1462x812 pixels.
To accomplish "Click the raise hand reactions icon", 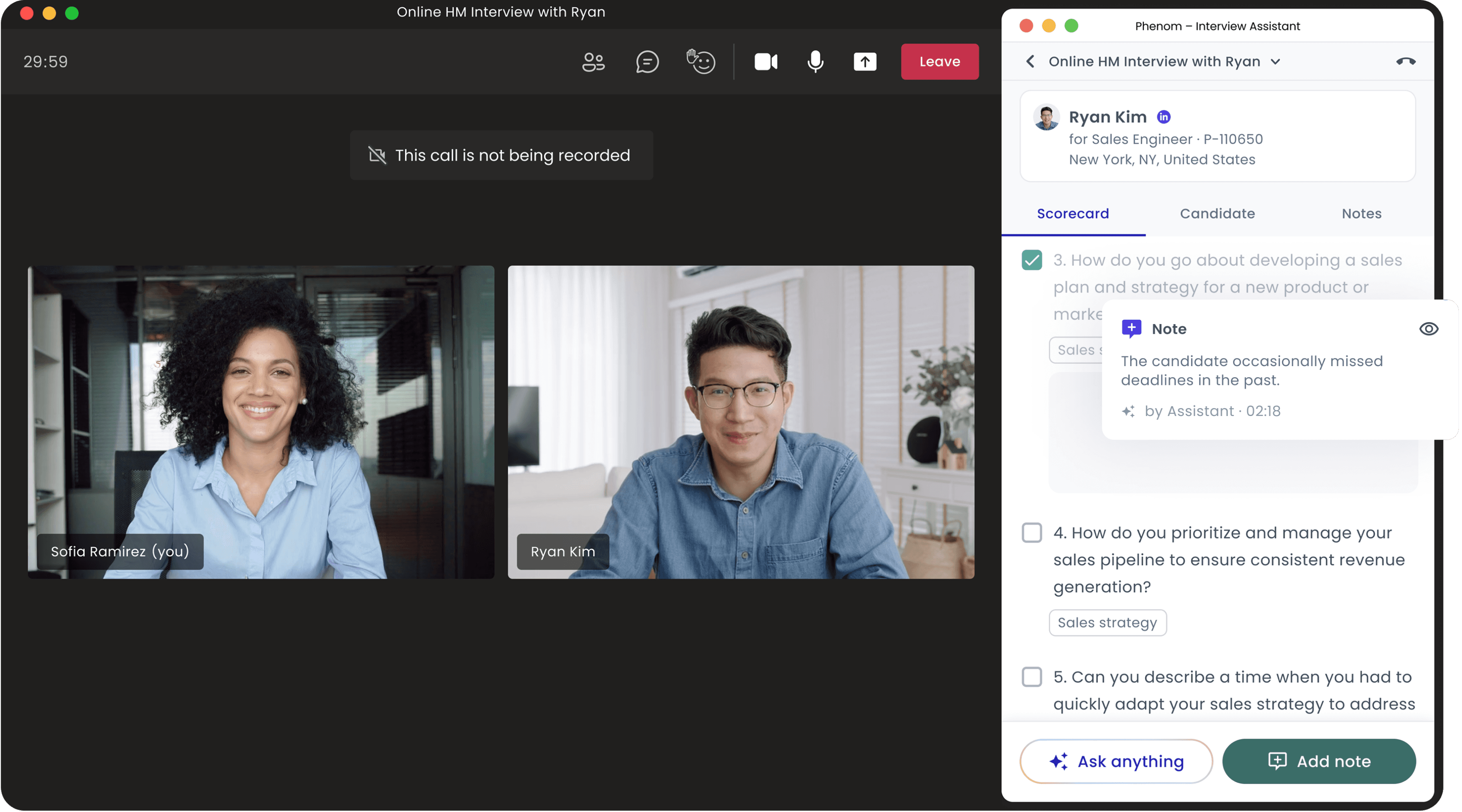I will point(701,61).
